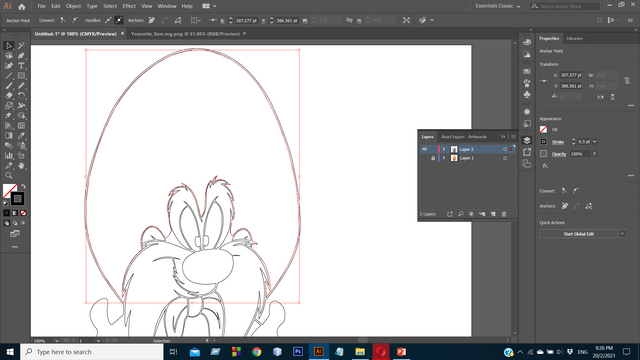Toggle constrain width and height proportions link
The height and width of the screenshot is (360, 640).
627,81
